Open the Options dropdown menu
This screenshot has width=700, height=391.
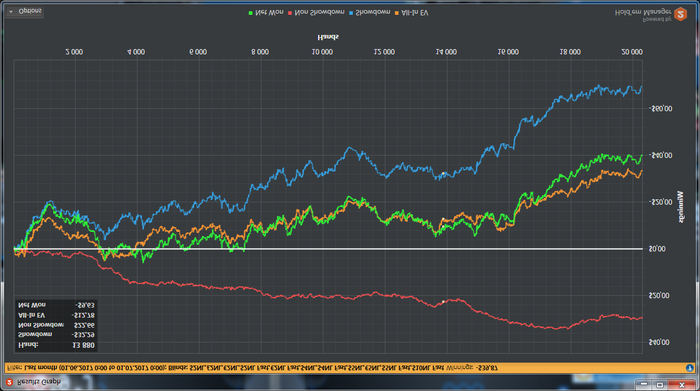pos(25,11)
